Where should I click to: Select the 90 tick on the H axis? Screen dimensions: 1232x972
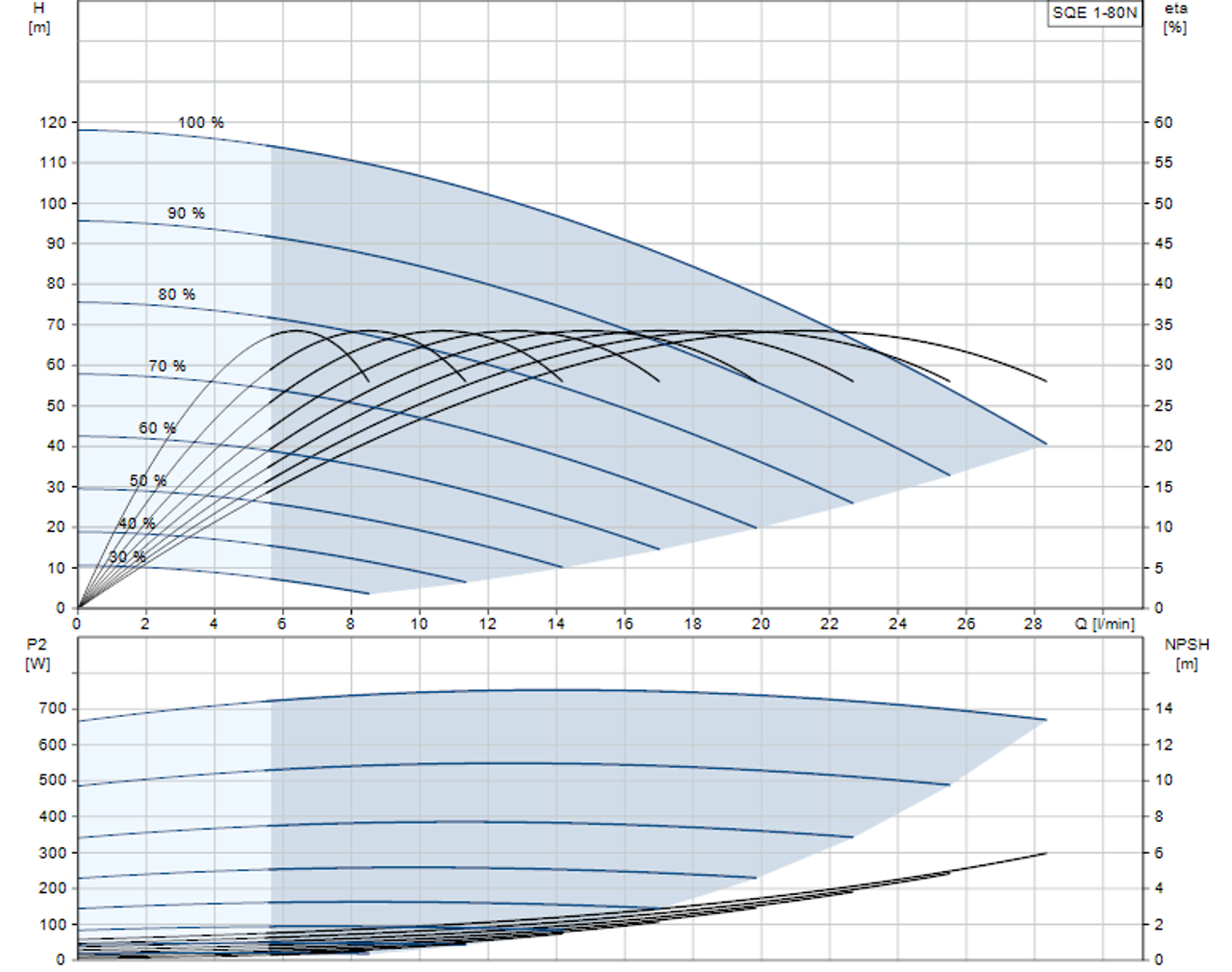pyautogui.click(x=56, y=243)
